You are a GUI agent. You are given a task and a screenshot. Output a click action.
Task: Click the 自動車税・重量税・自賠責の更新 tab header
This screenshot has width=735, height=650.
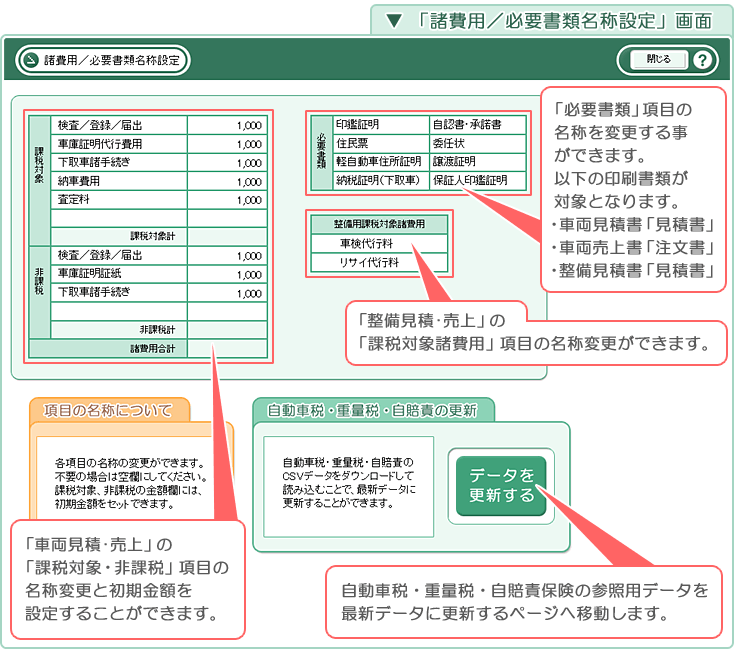pos(372,411)
